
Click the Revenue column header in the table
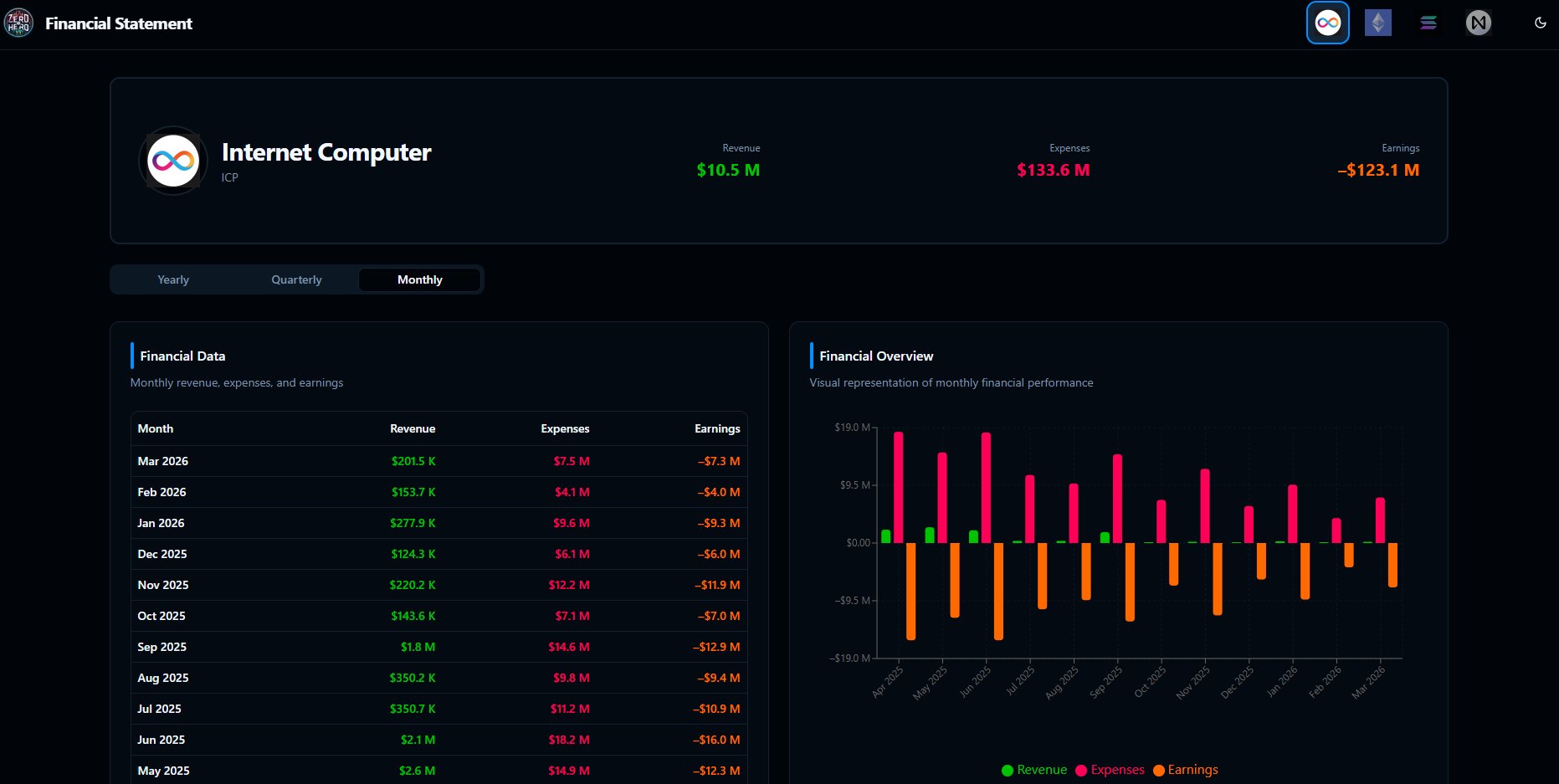pyautogui.click(x=413, y=428)
